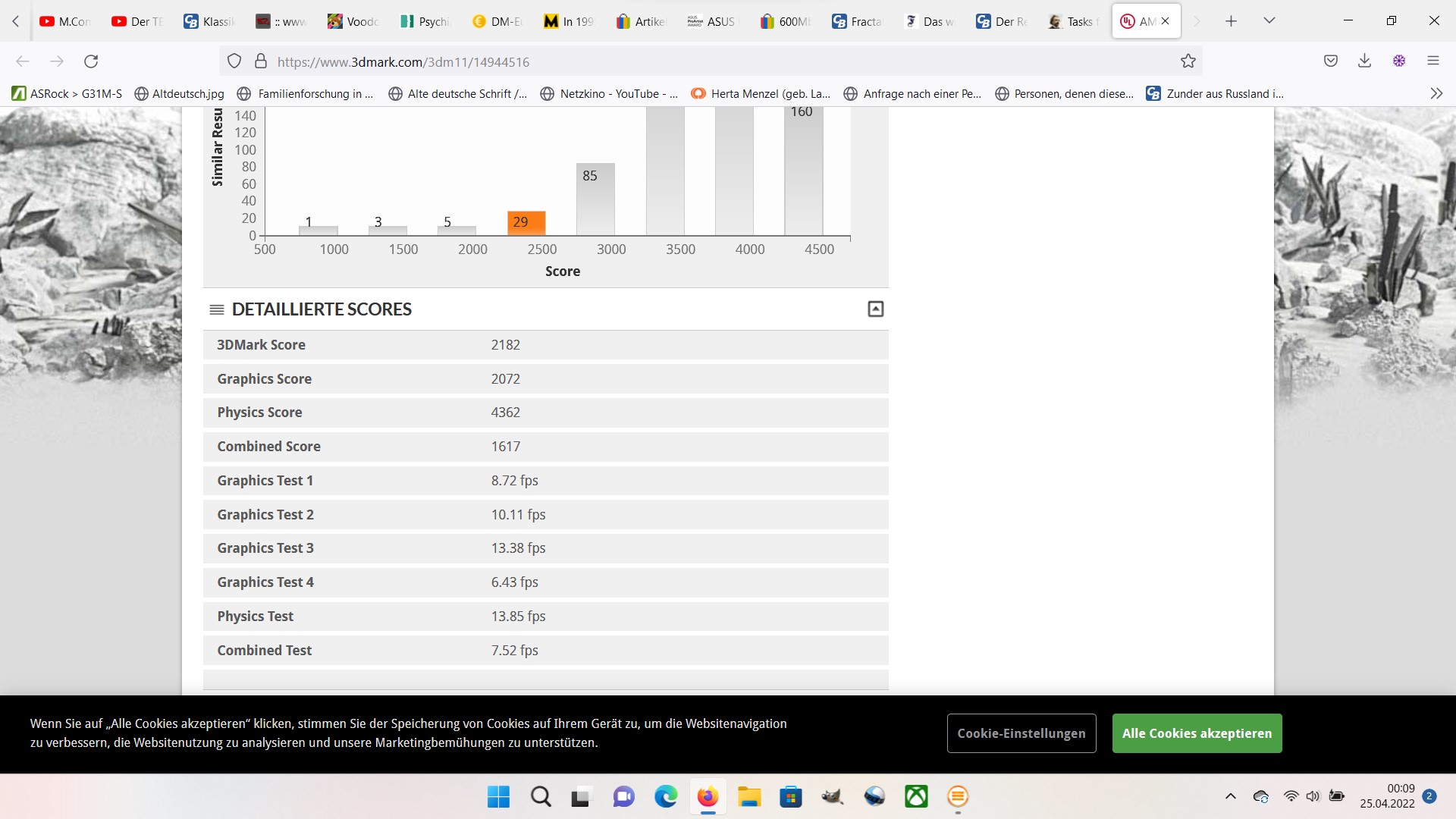Open the Herta Menzel bookmark
The height and width of the screenshot is (819, 1456).
761,93
